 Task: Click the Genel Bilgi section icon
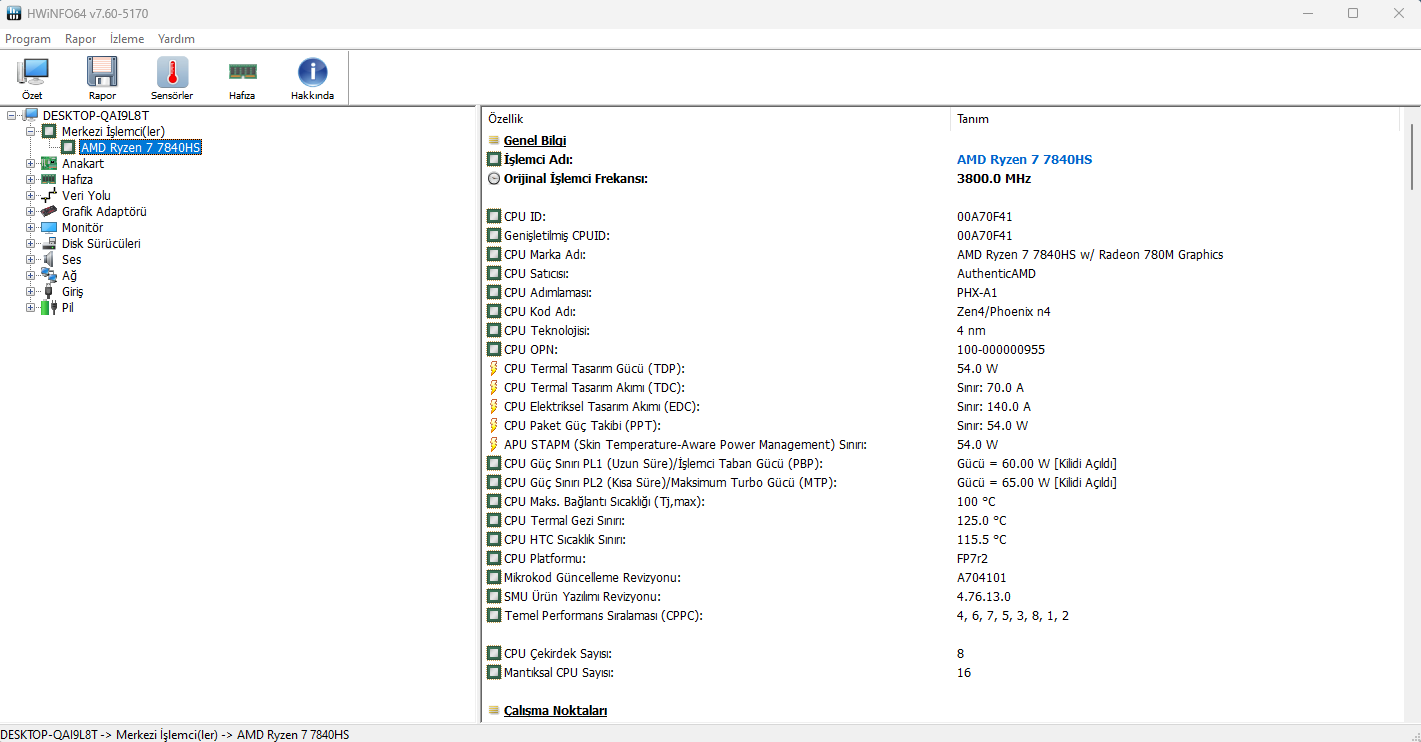tap(494, 141)
